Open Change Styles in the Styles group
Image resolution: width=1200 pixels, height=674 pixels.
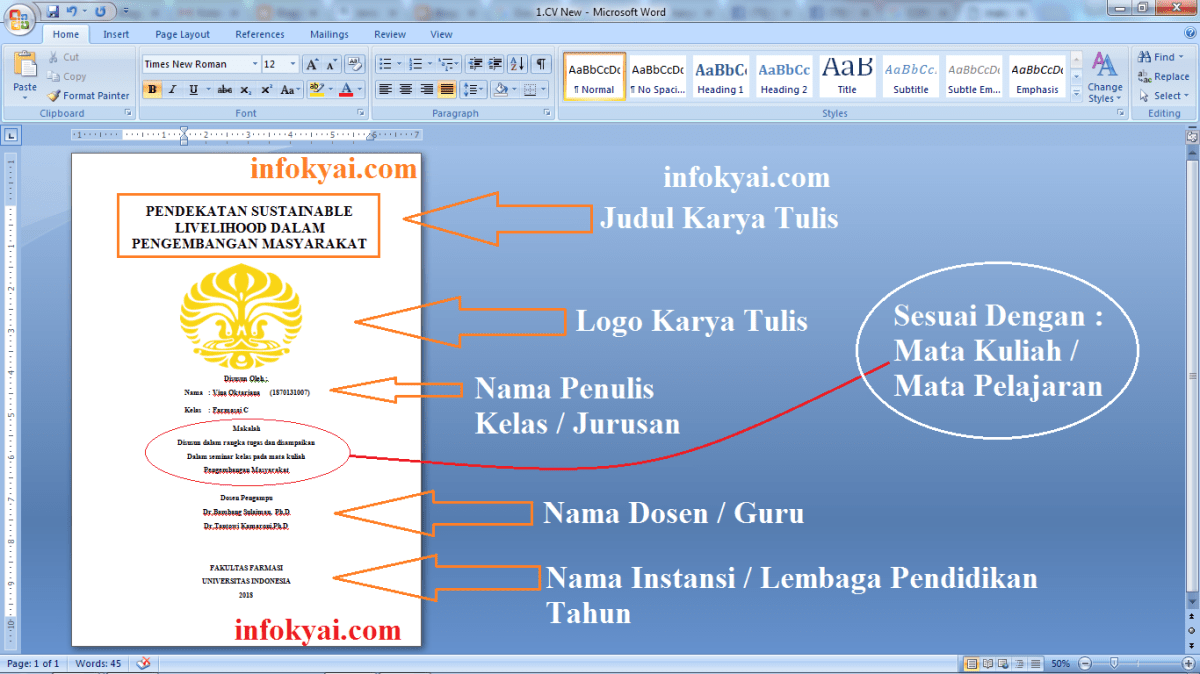click(x=1105, y=76)
